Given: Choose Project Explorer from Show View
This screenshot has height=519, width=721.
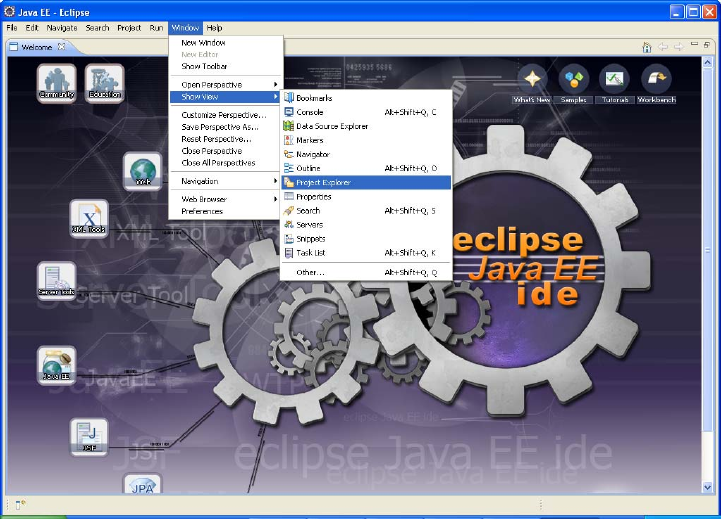Looking at the screenshot, I should click(366, 183).
